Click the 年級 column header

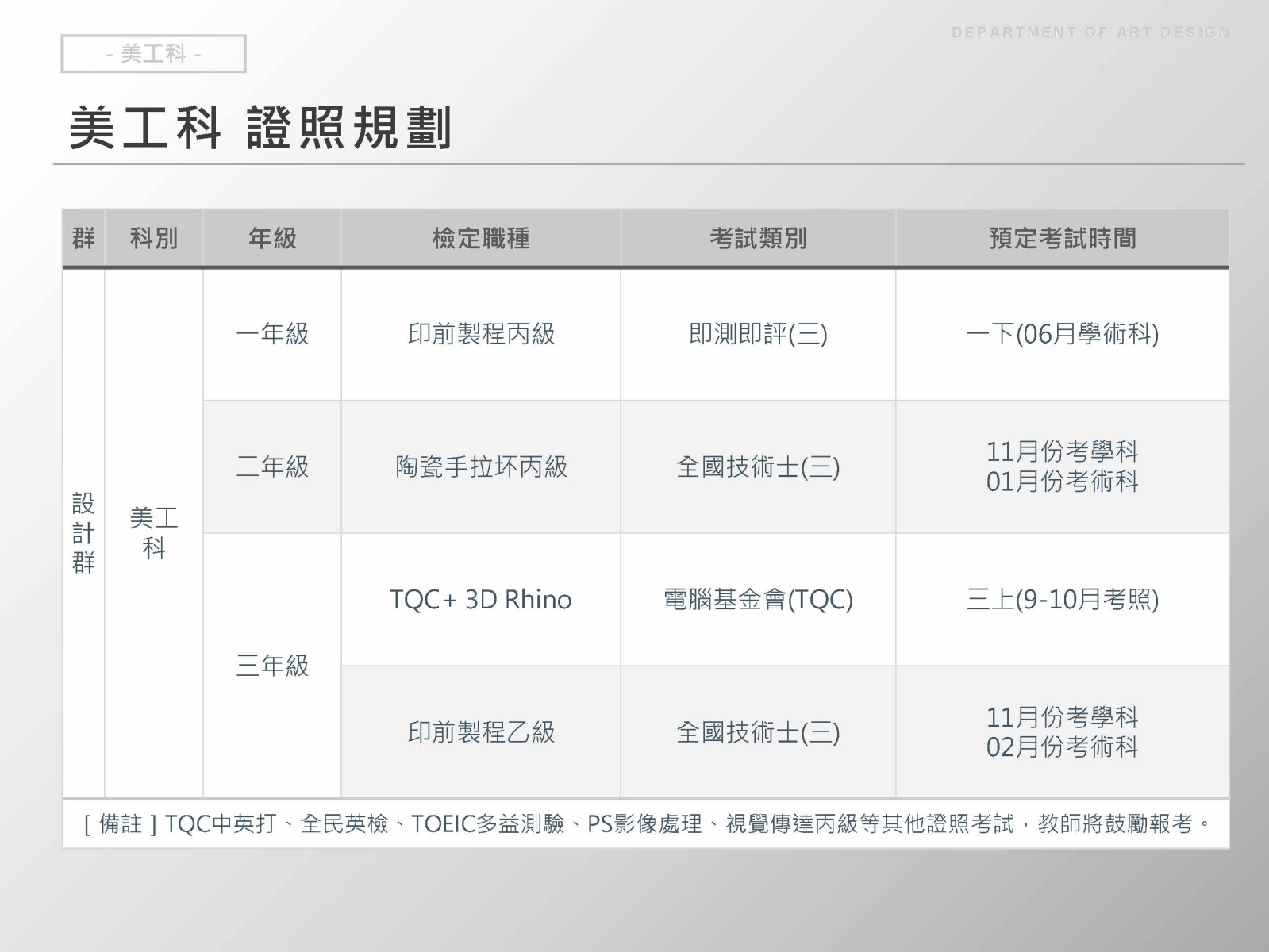tap(272, 238)
